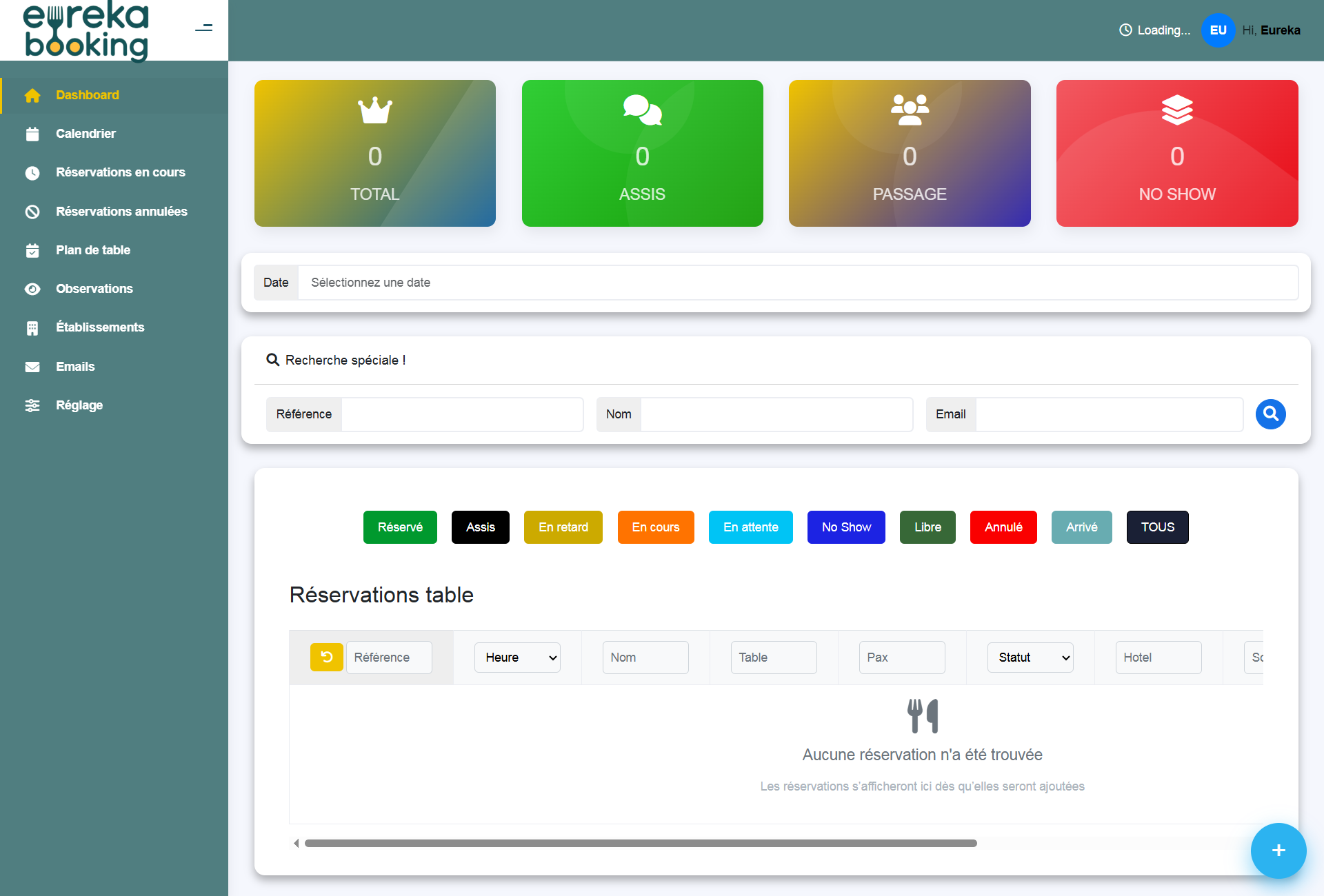Screen dimensions: 1324x896
Task: Click the layers icon on NO SHOW card
Action: [1176, 110]
